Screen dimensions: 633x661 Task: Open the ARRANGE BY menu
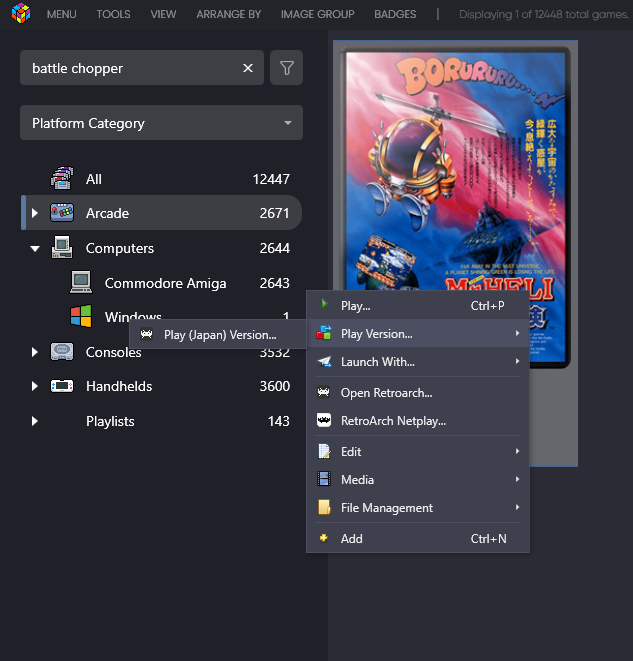click(x=228, y=14)
